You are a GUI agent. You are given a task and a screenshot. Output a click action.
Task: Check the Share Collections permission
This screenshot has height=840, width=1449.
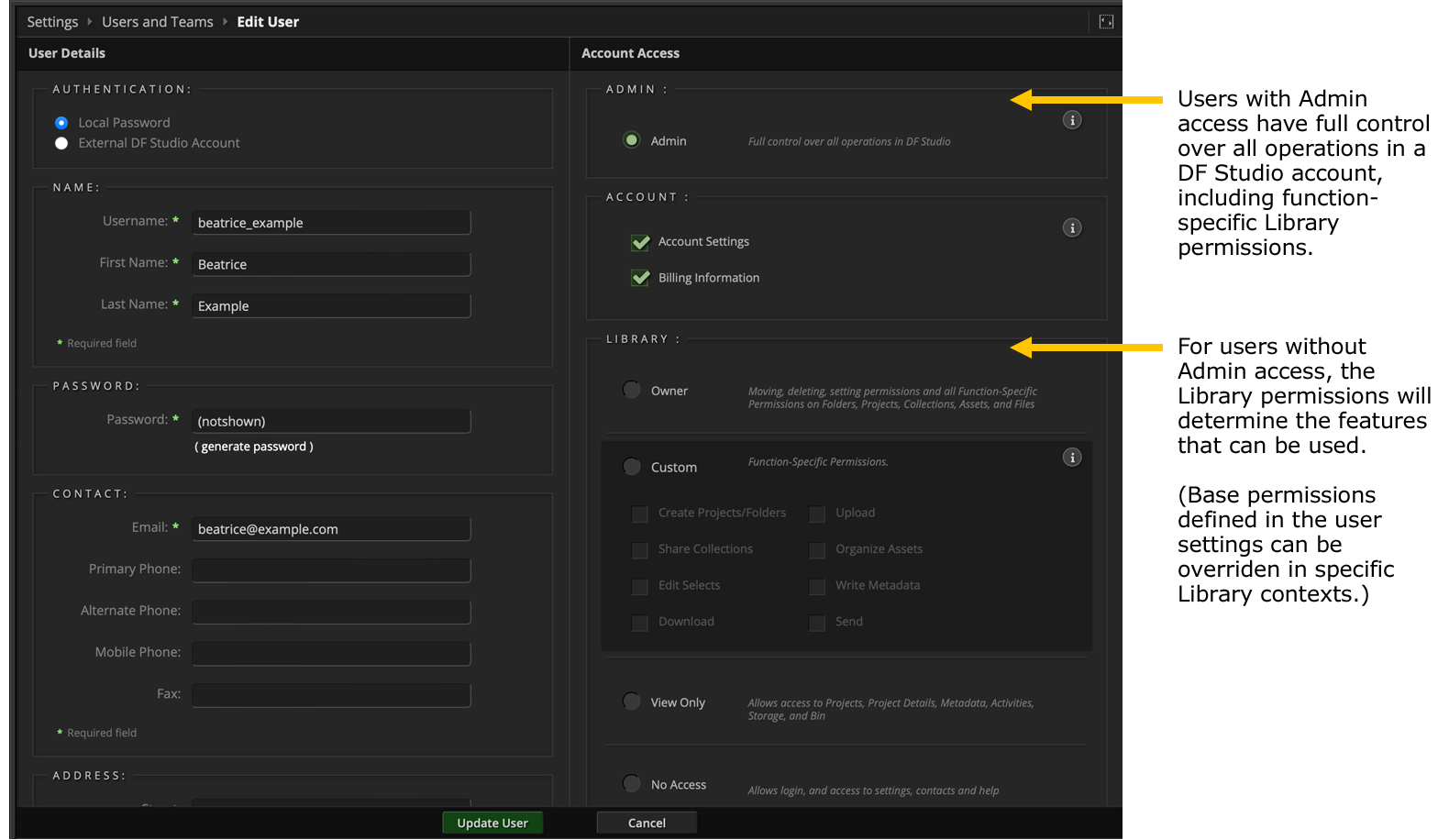[639, 550]
